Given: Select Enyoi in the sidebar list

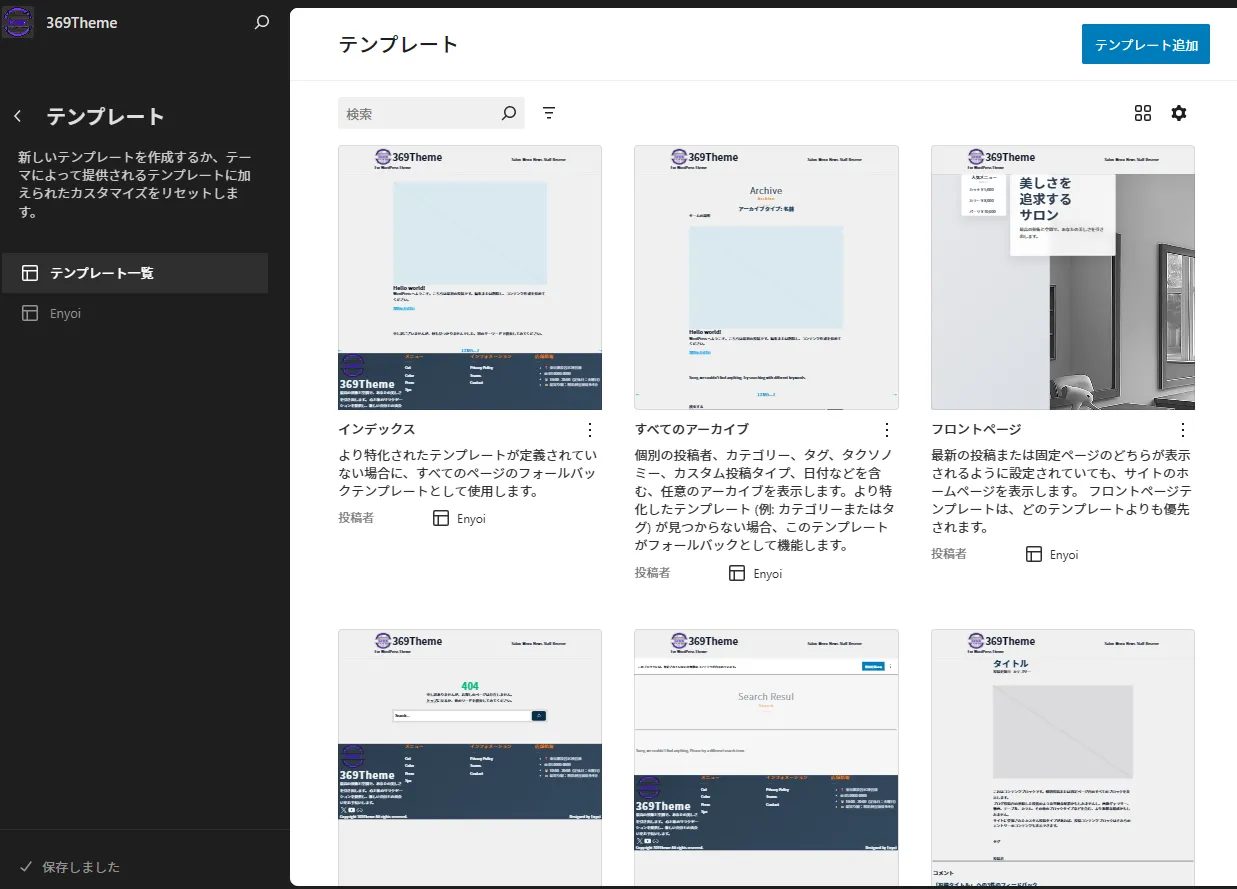Looking at the screenshot, I should [x=65, y=313].
